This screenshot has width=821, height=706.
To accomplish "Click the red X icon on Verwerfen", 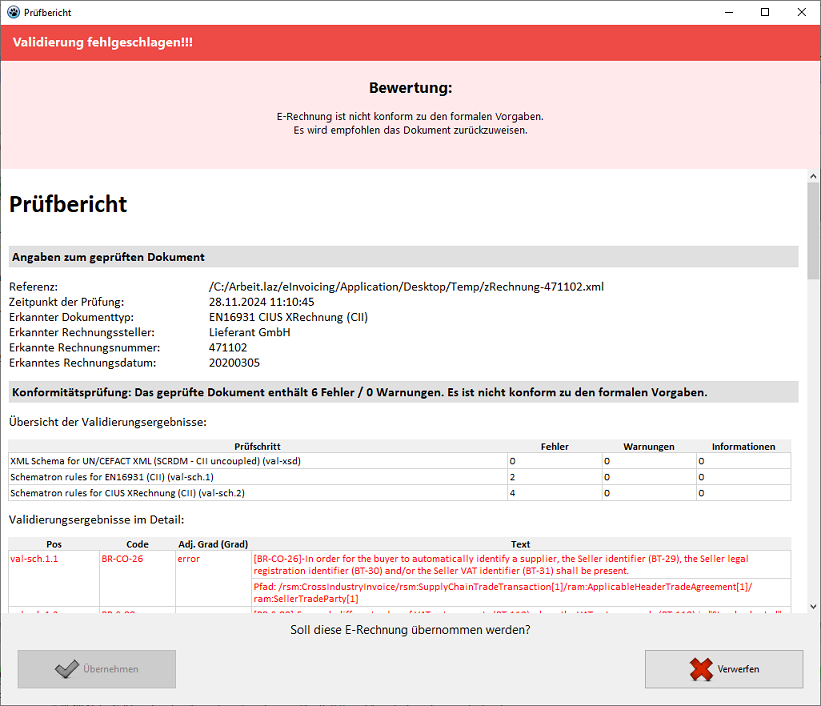I will click(701, 669).
